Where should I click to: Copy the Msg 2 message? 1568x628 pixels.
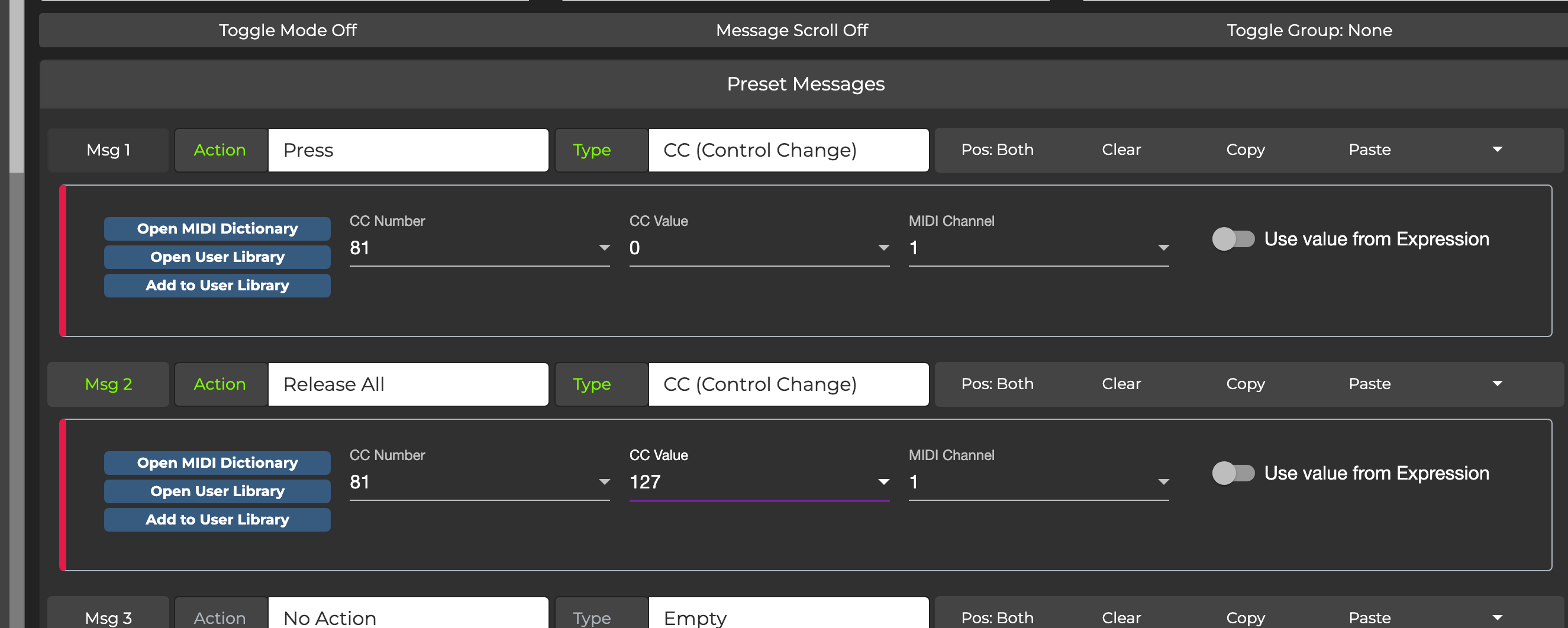click(x=1245, y=384)
